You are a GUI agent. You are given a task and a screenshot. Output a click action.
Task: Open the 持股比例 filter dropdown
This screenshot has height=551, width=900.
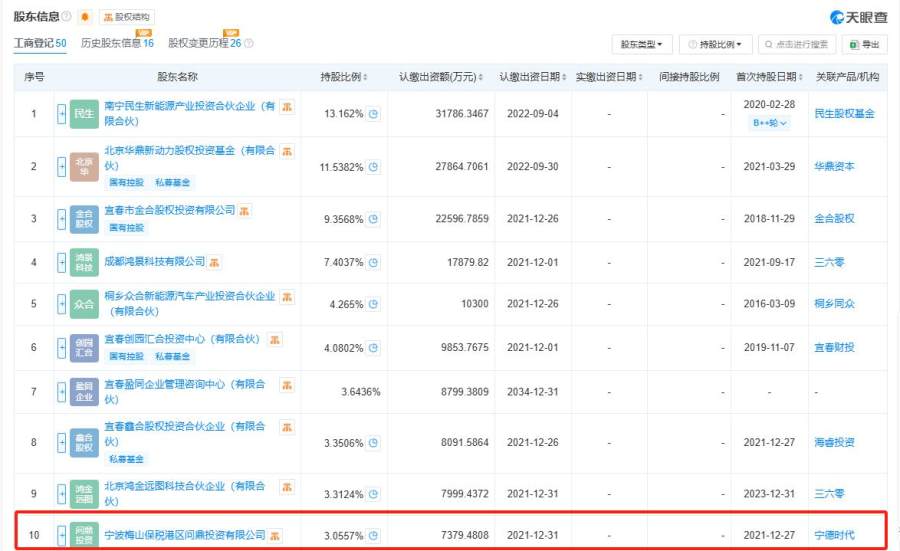715,44
